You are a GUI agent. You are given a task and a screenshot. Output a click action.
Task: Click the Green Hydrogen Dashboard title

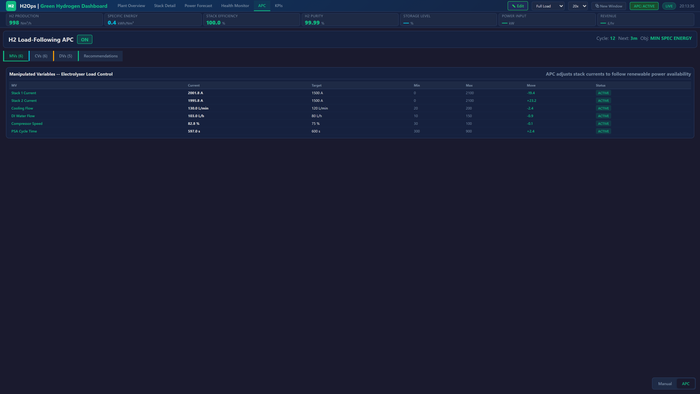[74, 6]
